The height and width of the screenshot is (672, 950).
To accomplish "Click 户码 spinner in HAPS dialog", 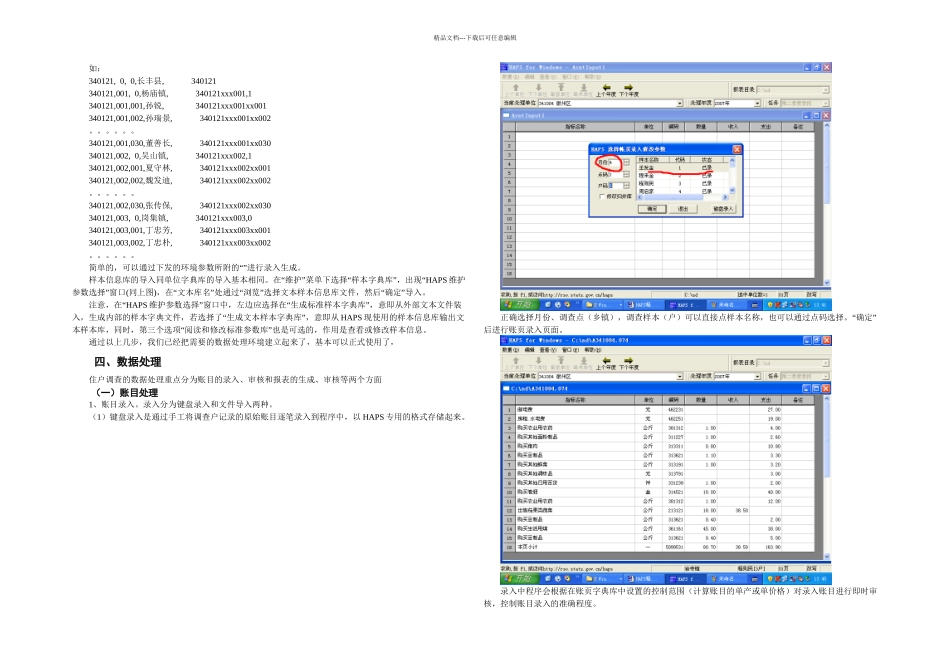I will coord(626,185).
